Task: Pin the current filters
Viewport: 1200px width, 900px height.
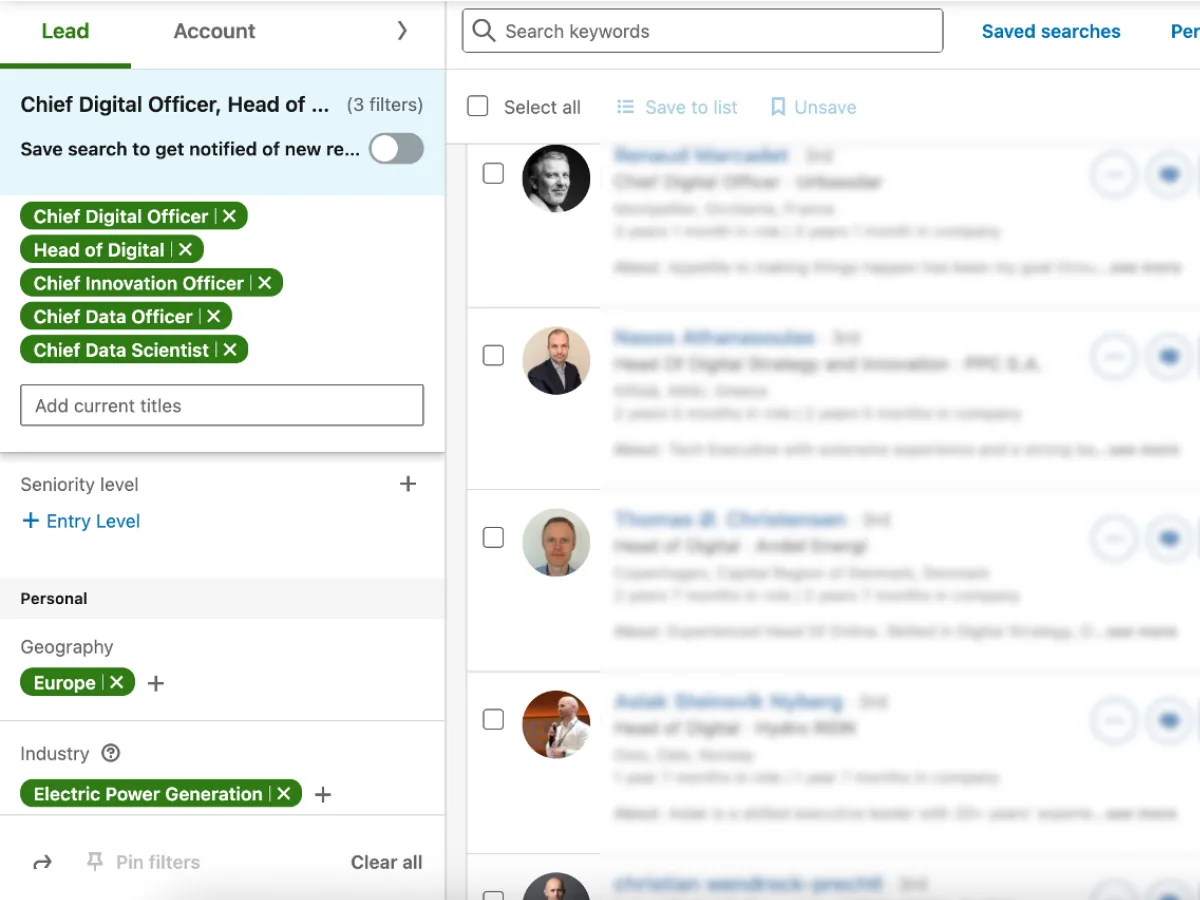Action: coord(143,862)
